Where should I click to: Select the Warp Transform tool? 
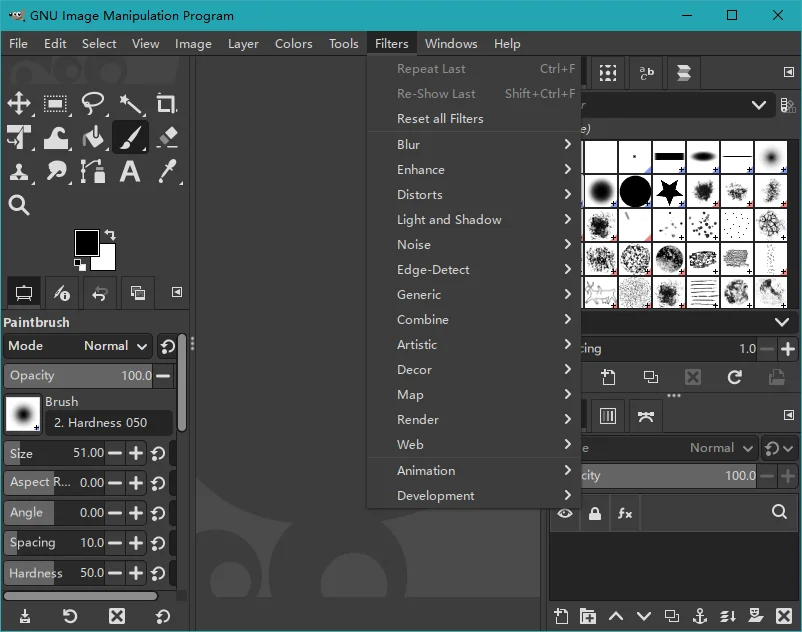[x=55, y=138]
